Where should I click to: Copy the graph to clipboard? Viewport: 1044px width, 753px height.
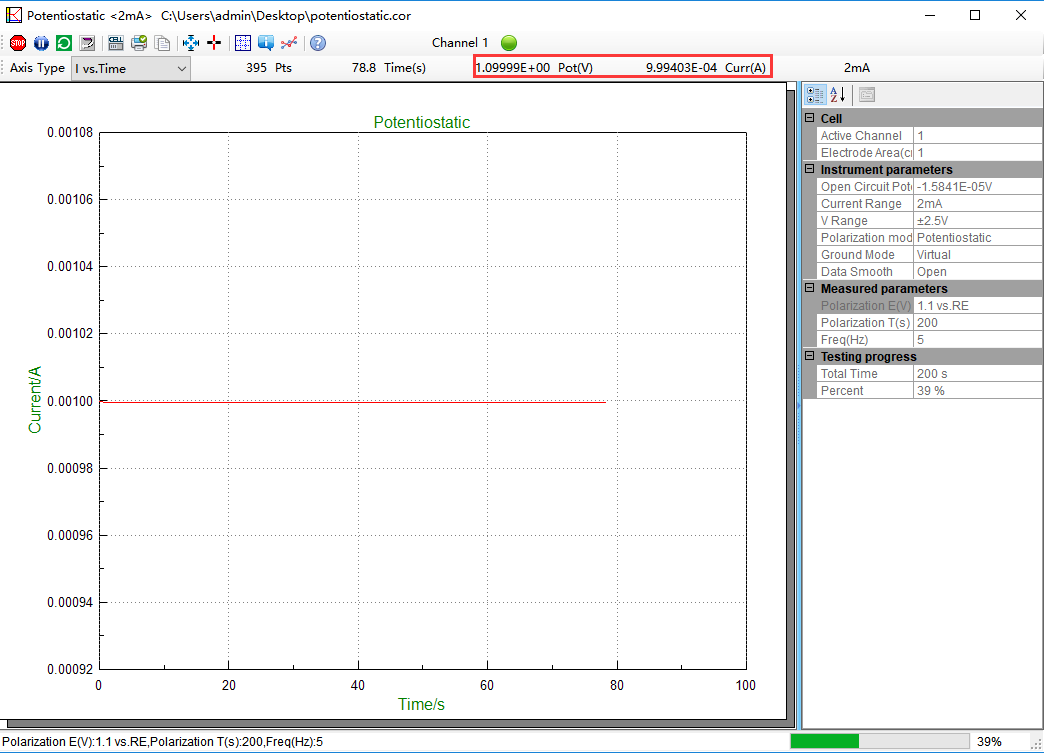161,43
